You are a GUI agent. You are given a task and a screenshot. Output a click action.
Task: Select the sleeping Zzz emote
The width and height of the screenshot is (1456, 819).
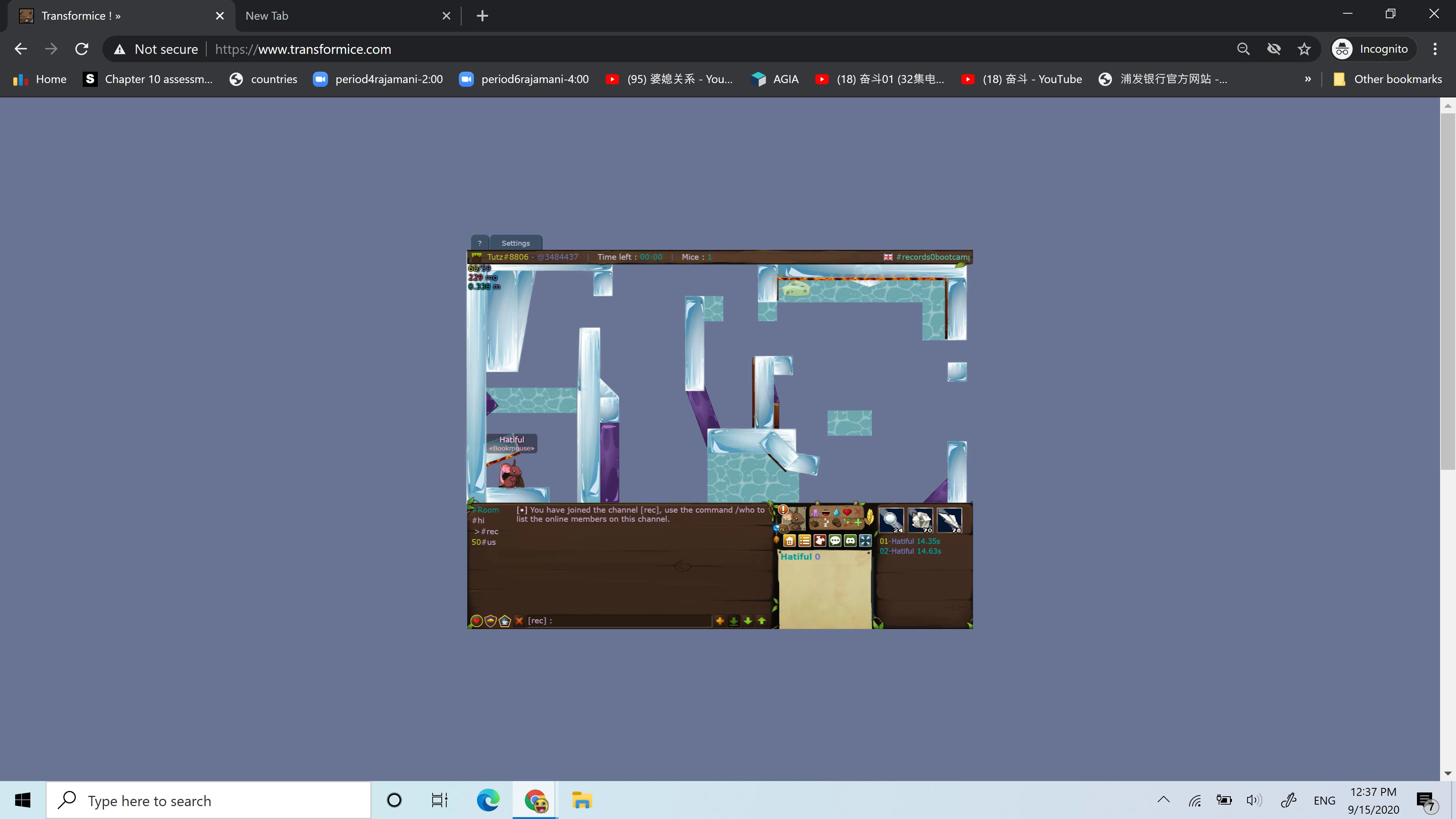[x=826, y=523]
